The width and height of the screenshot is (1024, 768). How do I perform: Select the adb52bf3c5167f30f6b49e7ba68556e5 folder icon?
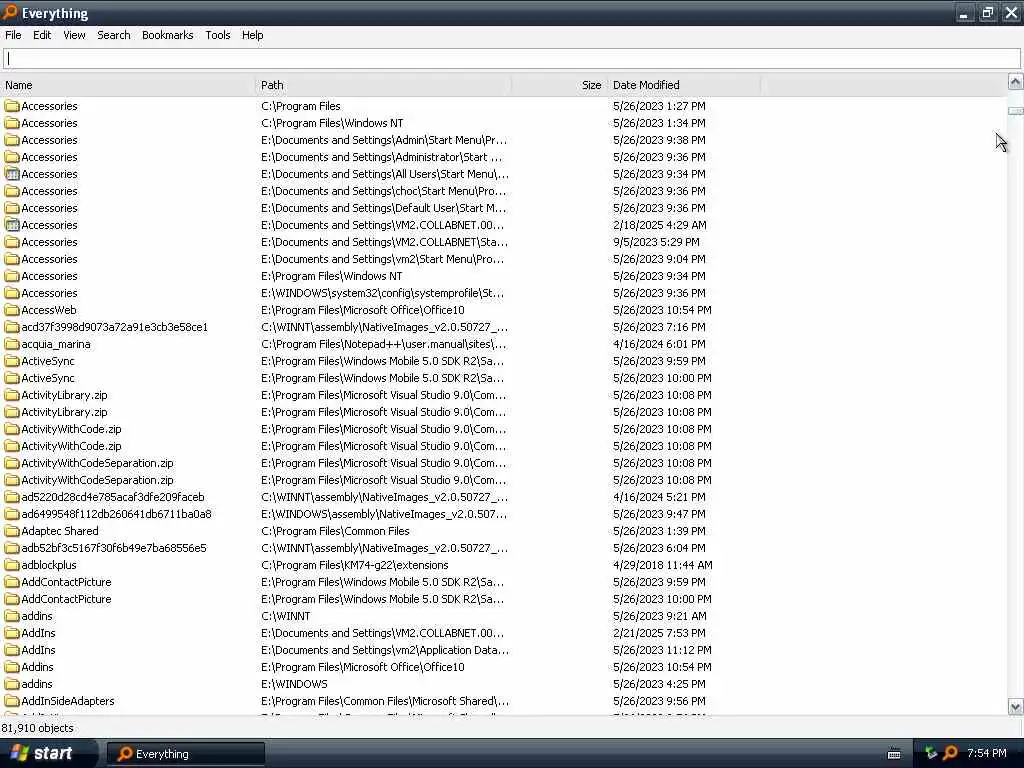click(12, 548)
